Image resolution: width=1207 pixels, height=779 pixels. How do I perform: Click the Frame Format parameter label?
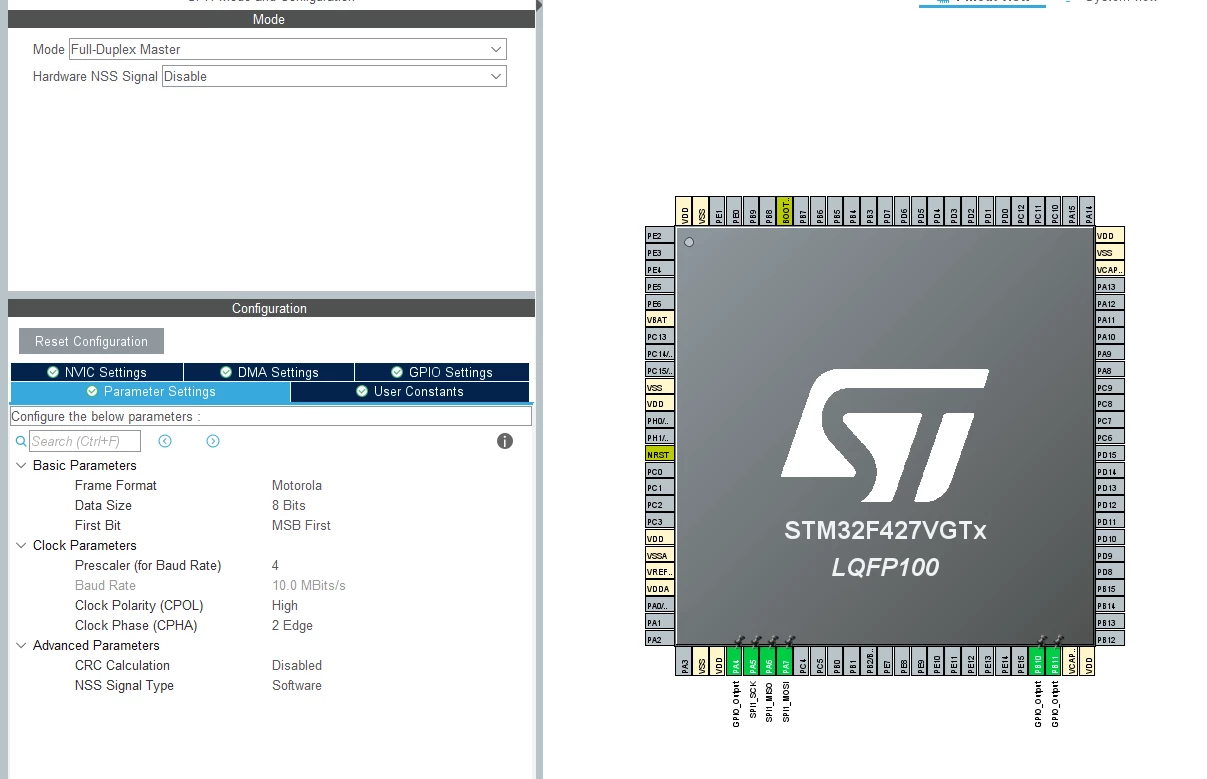(x=116, y=486)
